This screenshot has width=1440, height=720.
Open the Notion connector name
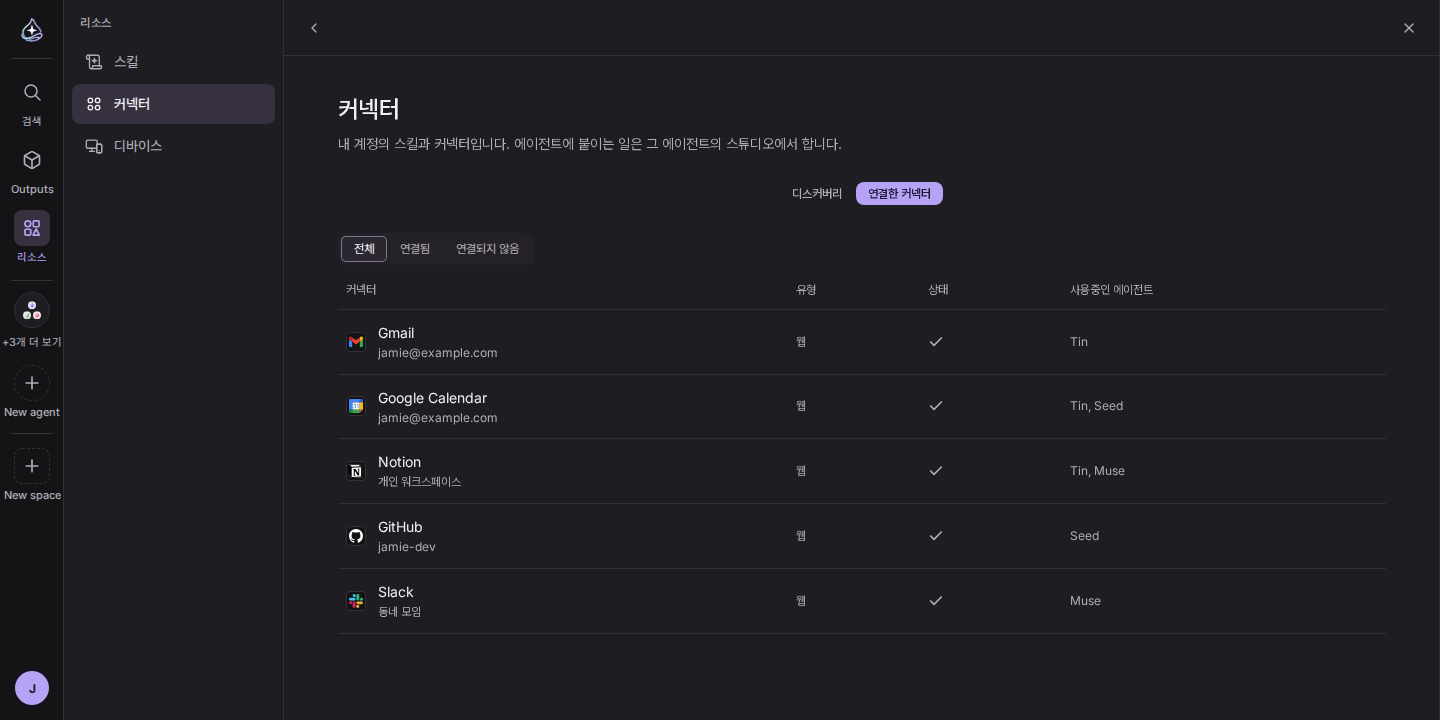(399, 462)
